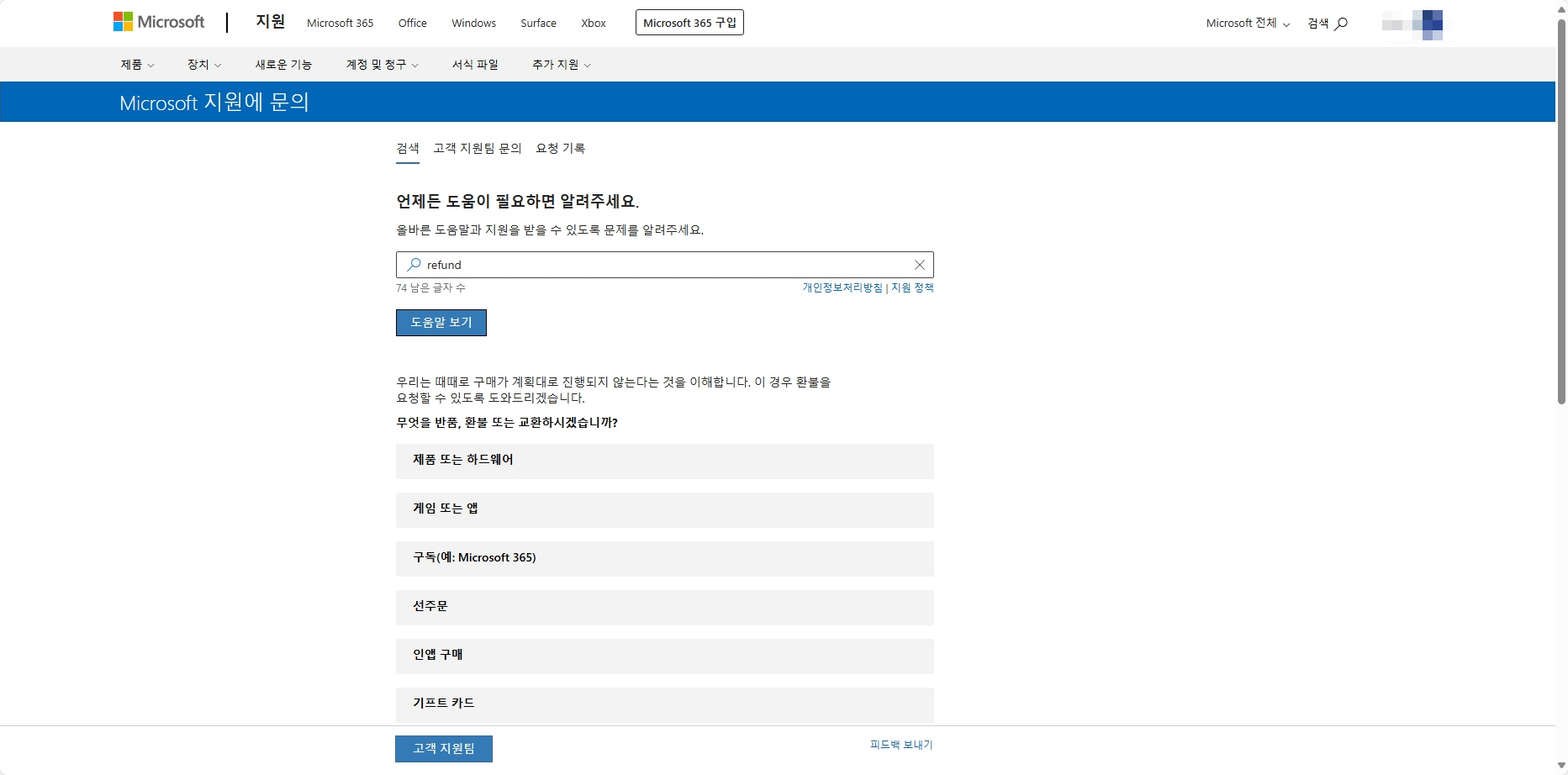
Task: Click the 도움말 보기 button
Action: (441, 323)
